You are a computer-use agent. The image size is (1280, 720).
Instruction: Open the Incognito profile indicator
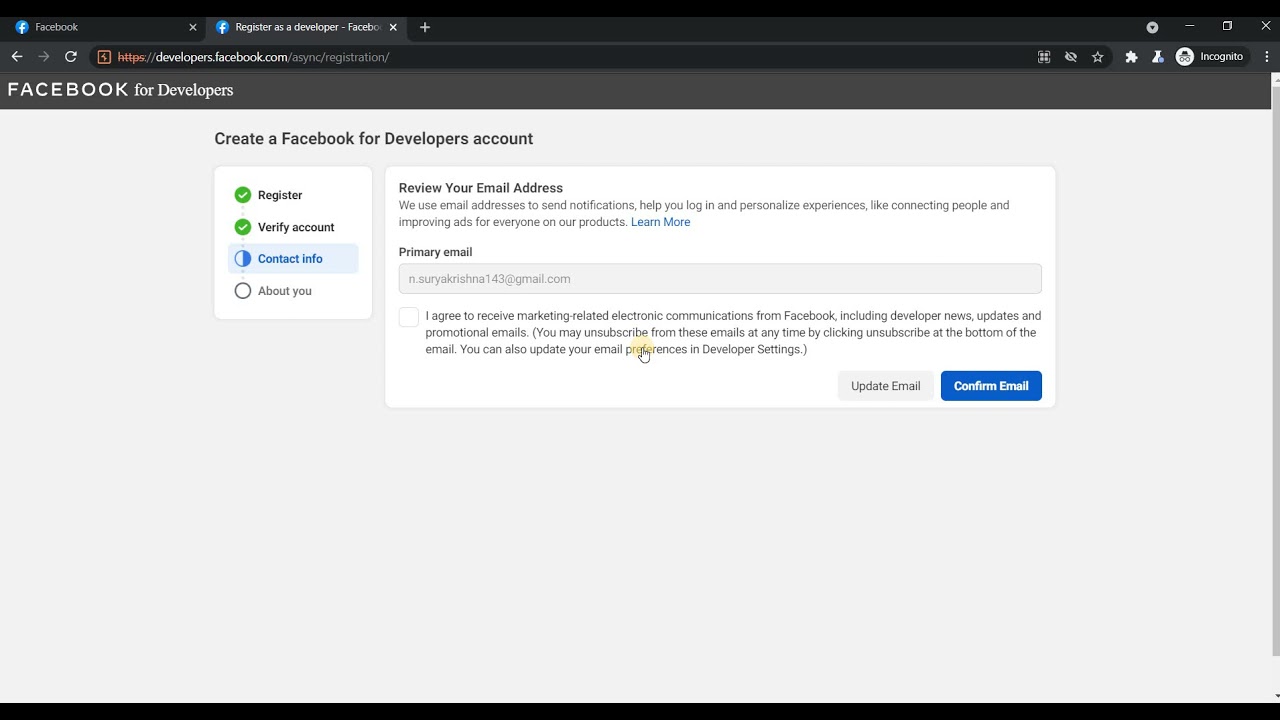(1210, 57)
